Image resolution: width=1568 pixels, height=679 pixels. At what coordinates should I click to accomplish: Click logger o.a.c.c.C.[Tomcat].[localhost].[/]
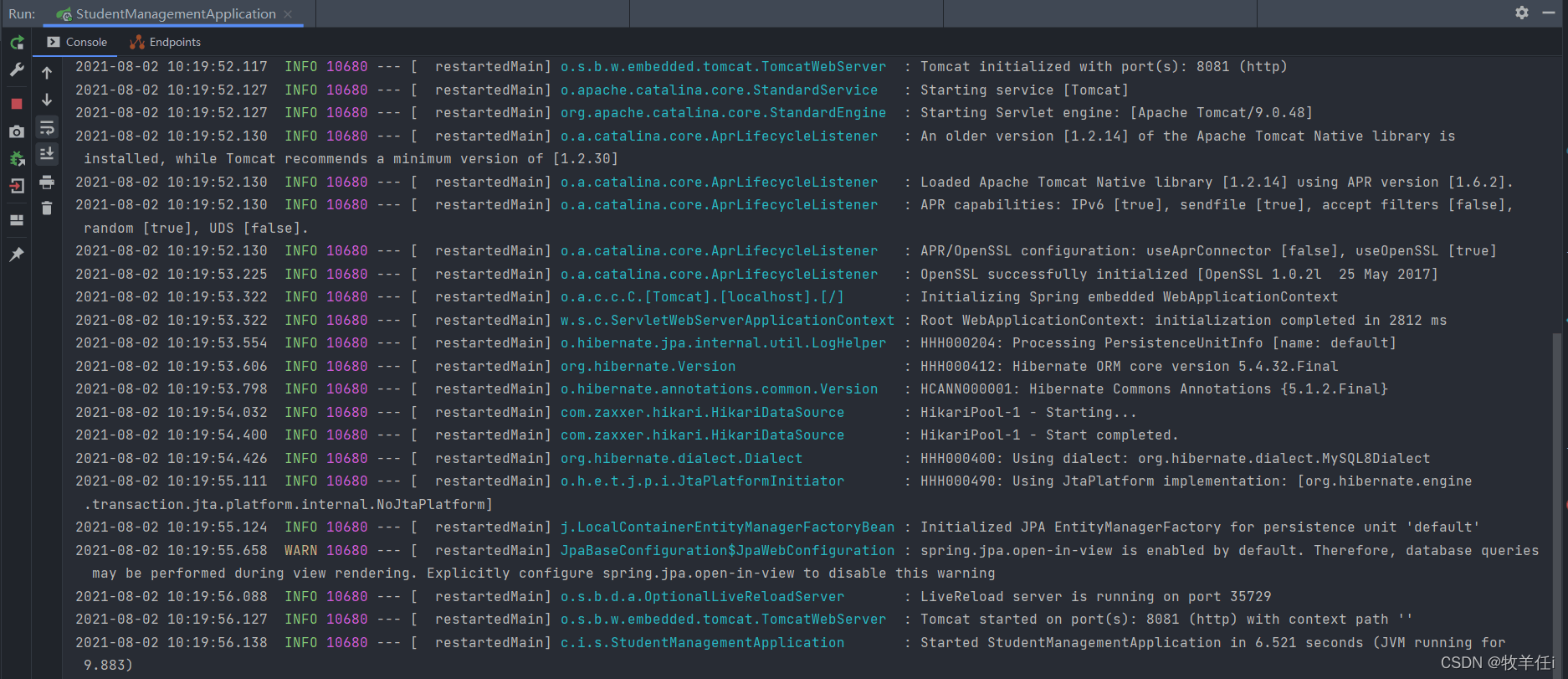pyautogui.click(x=702, y=296)
